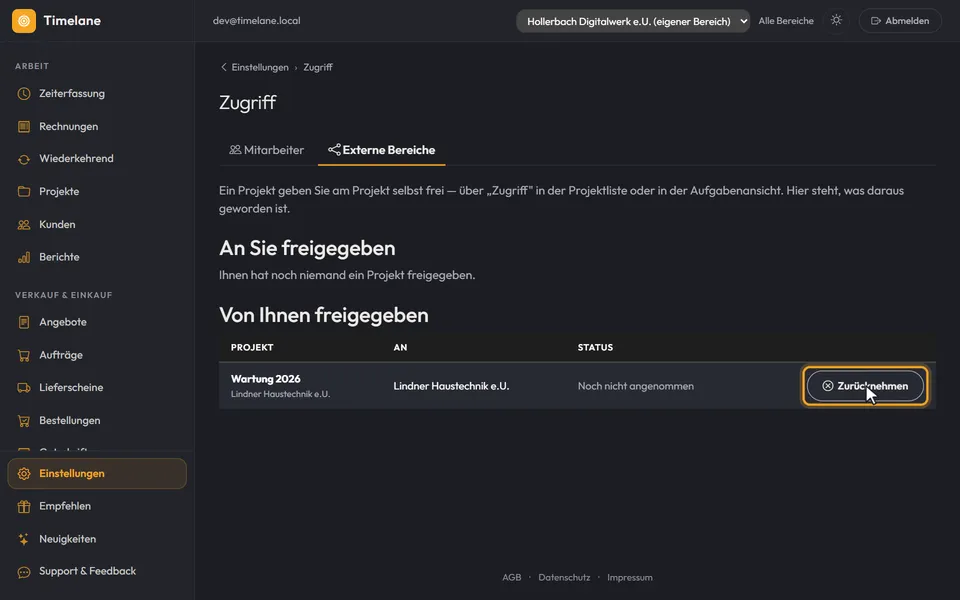Screen dimensions: 960x600
Task: Open the Impressum footer link
Action: click(630, 577)
